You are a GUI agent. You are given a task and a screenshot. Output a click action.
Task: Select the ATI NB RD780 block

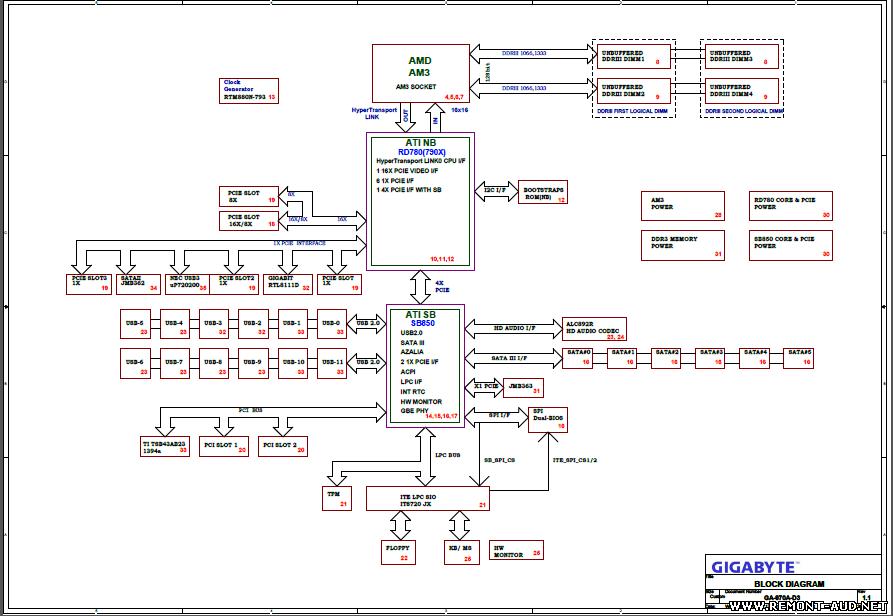tap(419, 200)
